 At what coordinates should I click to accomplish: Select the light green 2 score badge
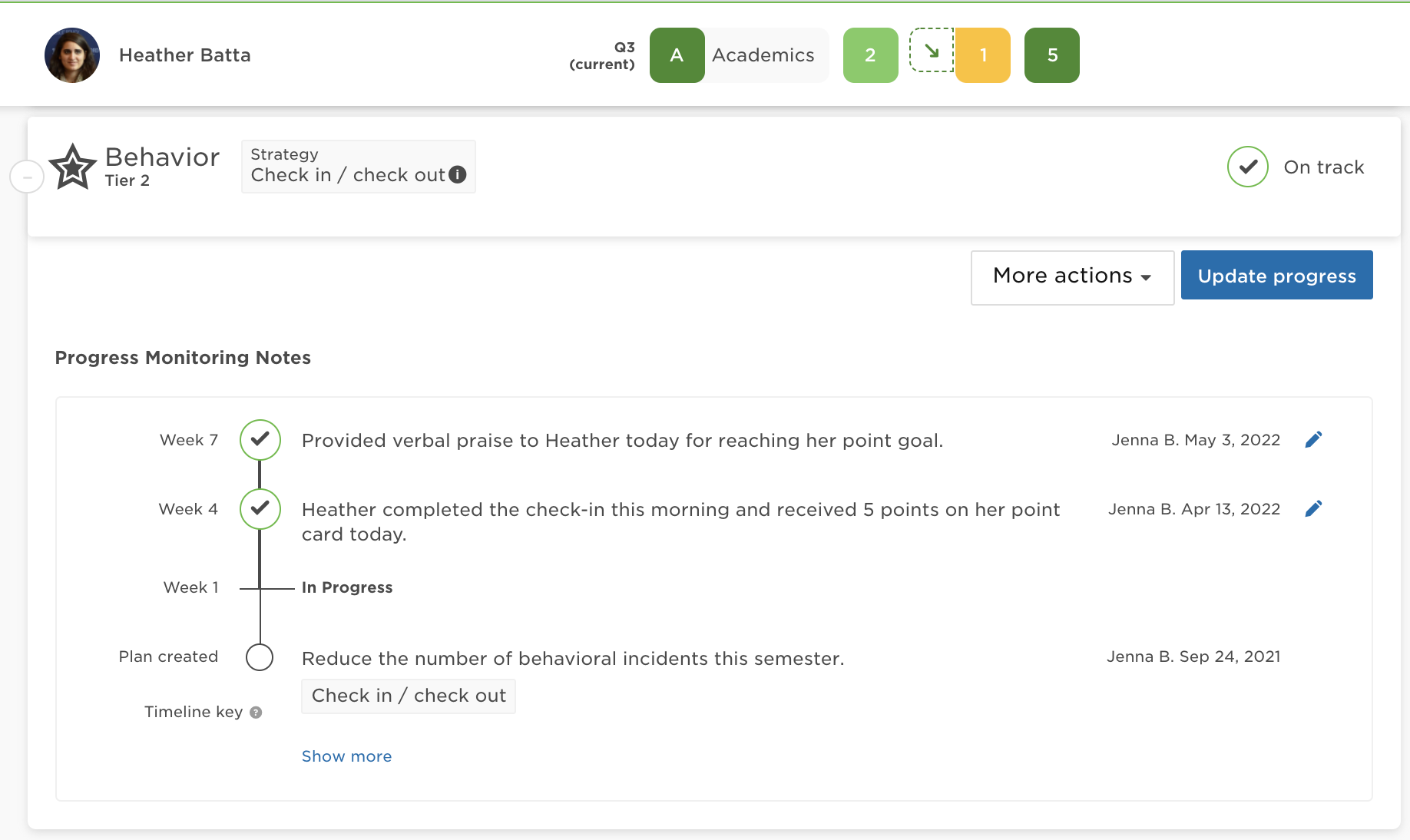coord(870,55)
